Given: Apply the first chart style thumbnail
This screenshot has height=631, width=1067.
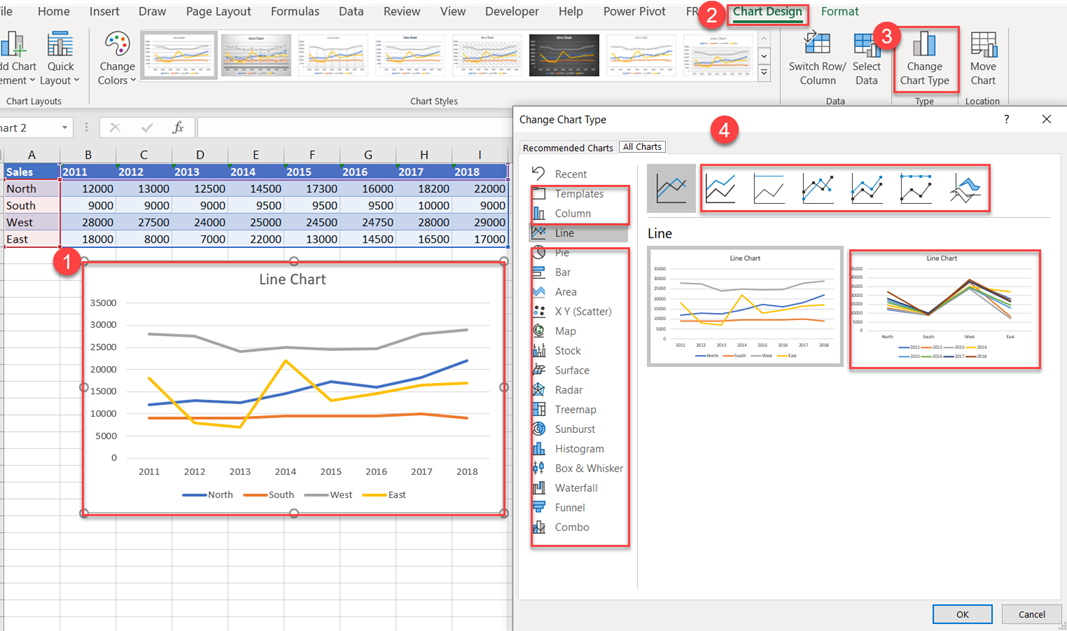Looking at the screenshot, I should coord(179,55).
